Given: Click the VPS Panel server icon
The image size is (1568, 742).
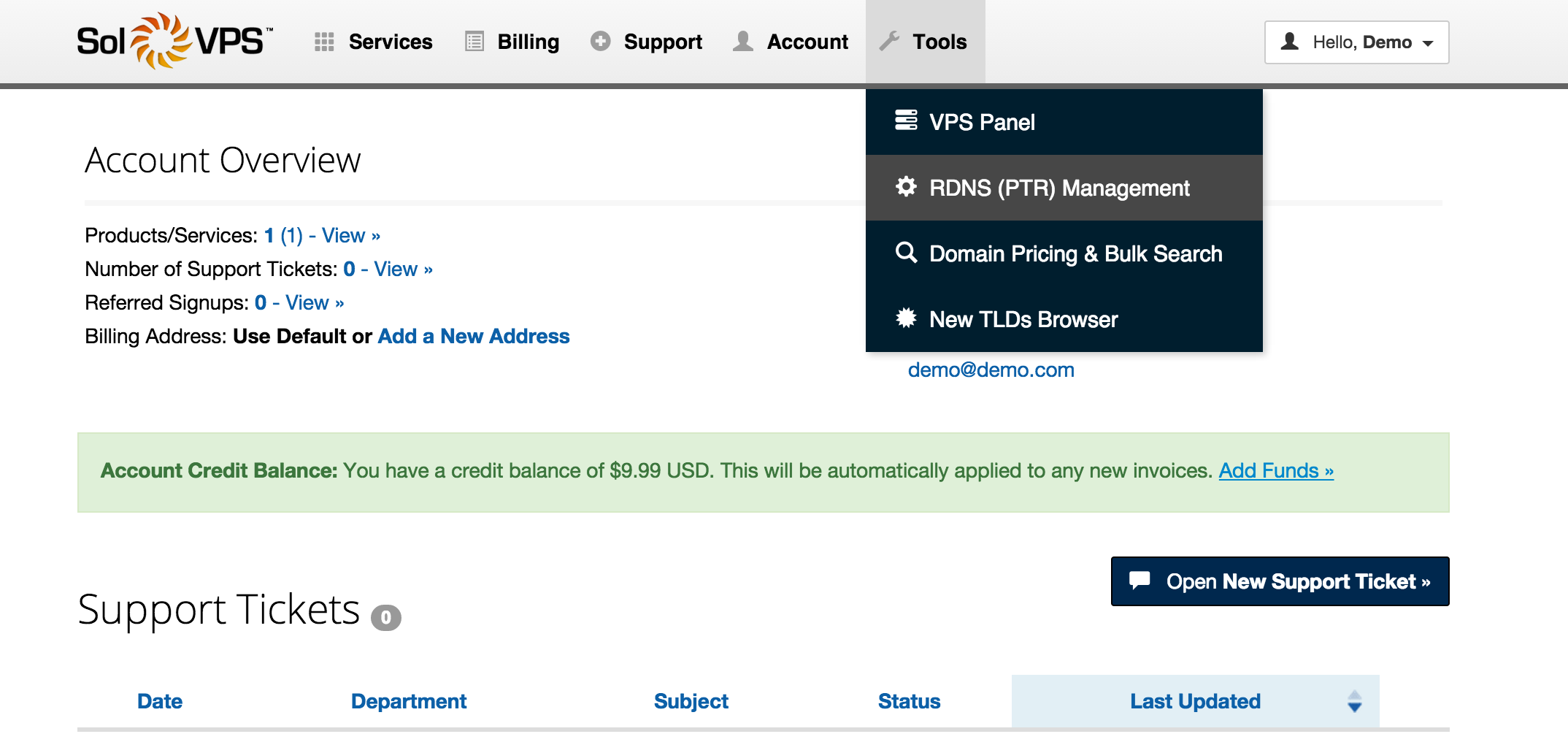Looking at the screenshot, I should coord(906,121).
